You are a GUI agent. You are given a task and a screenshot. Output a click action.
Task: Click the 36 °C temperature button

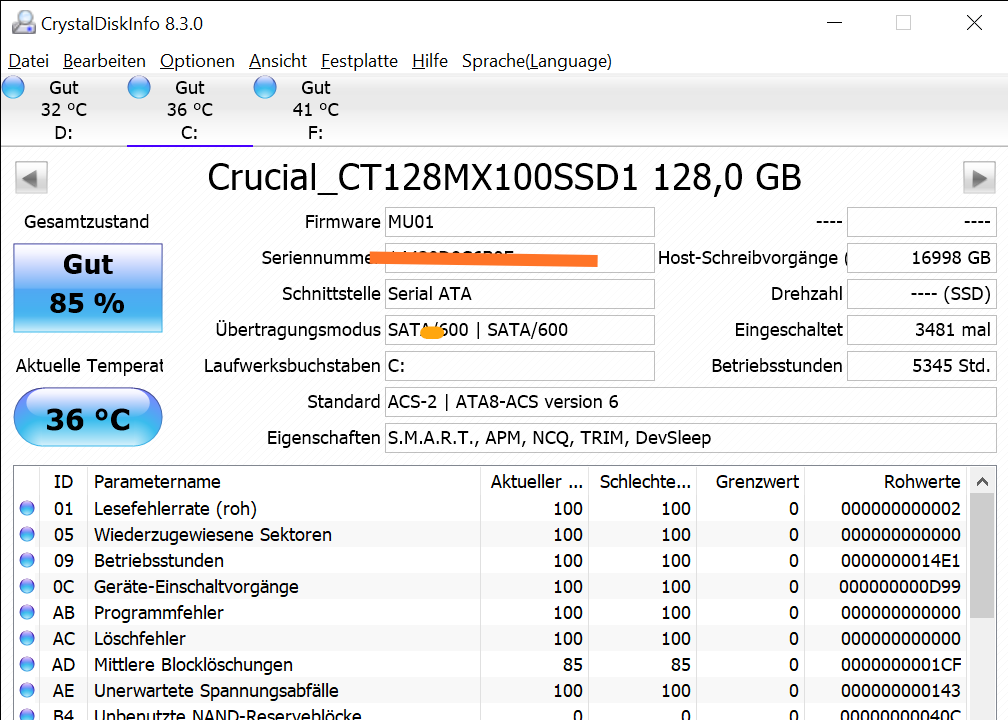tap(88, 417)
